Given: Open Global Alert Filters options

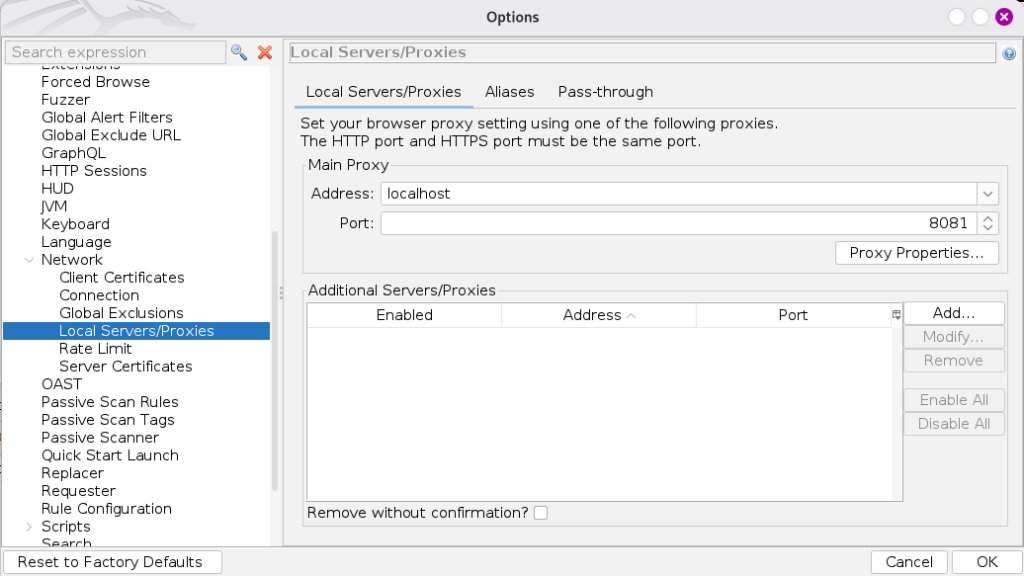Looking at the screenshot, I should [107, 118].
